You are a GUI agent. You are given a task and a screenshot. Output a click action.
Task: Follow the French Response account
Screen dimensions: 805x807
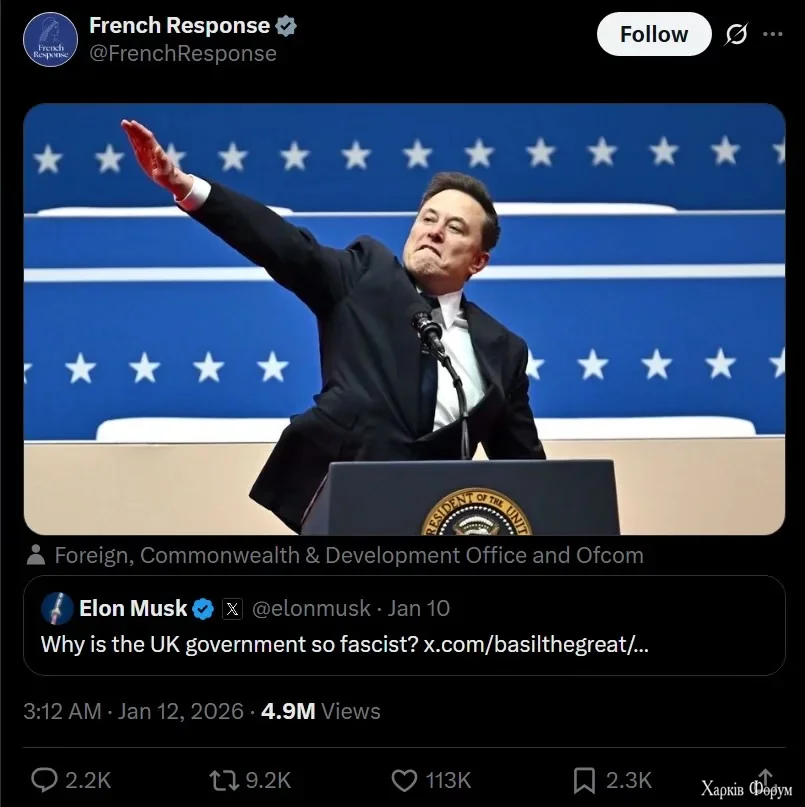(x=653, y=34)
